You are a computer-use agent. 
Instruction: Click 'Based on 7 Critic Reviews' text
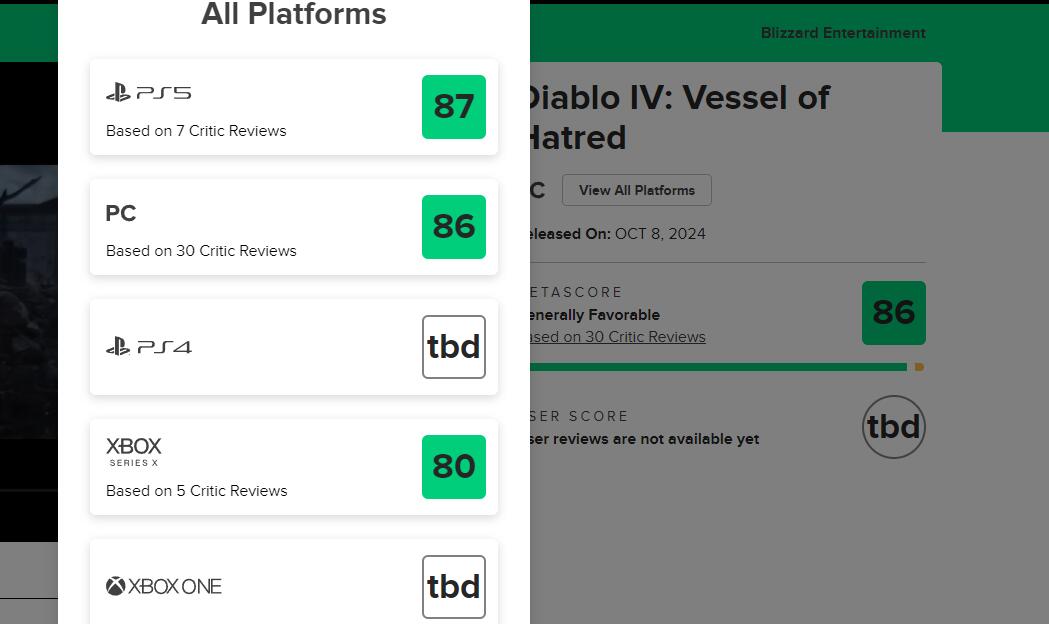click(x=196, y=131)
